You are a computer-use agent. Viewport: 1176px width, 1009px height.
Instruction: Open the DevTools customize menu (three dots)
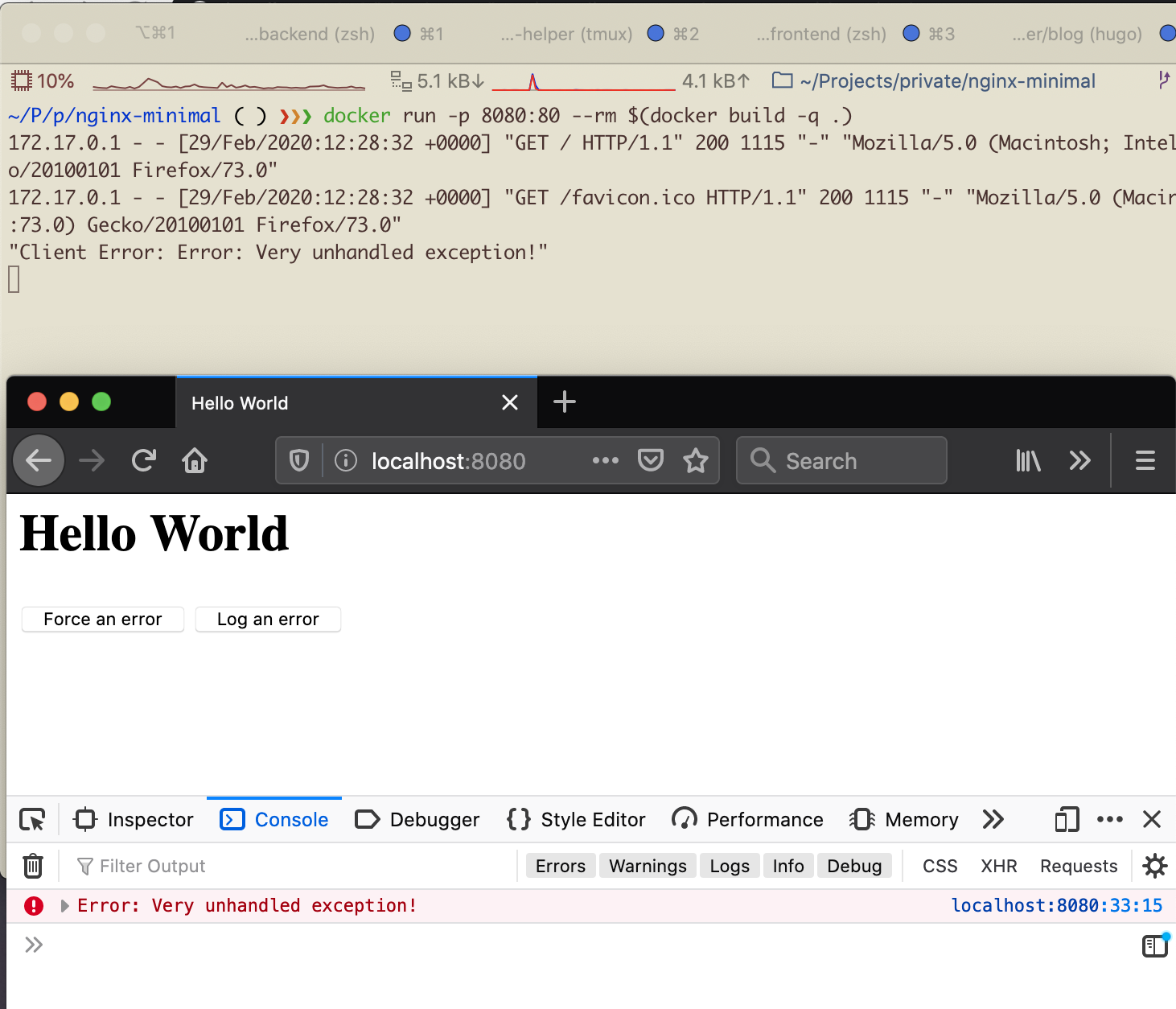[1110, 819]
